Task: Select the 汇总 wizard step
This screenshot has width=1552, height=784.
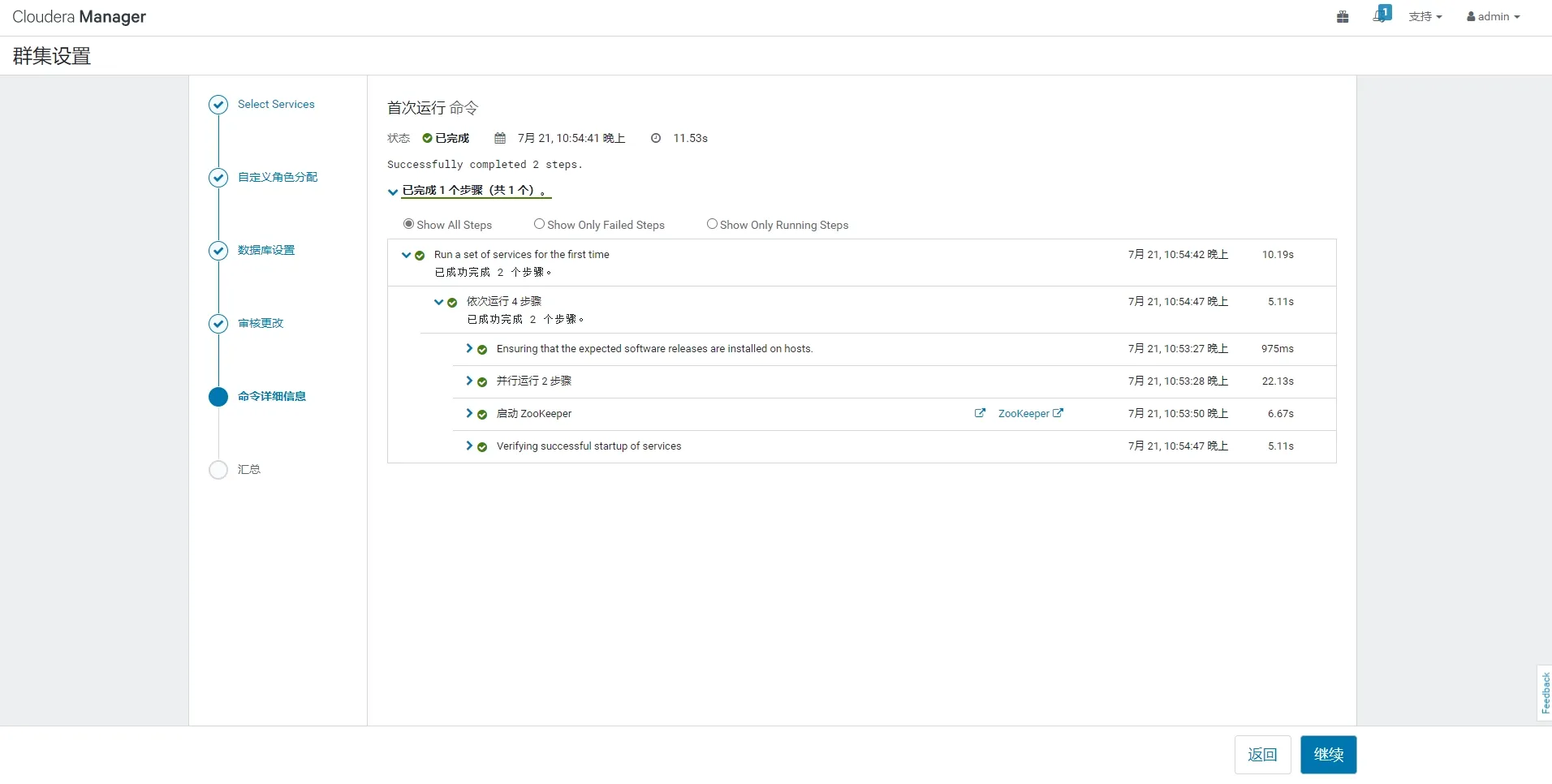Action: (x=248, y=469)
